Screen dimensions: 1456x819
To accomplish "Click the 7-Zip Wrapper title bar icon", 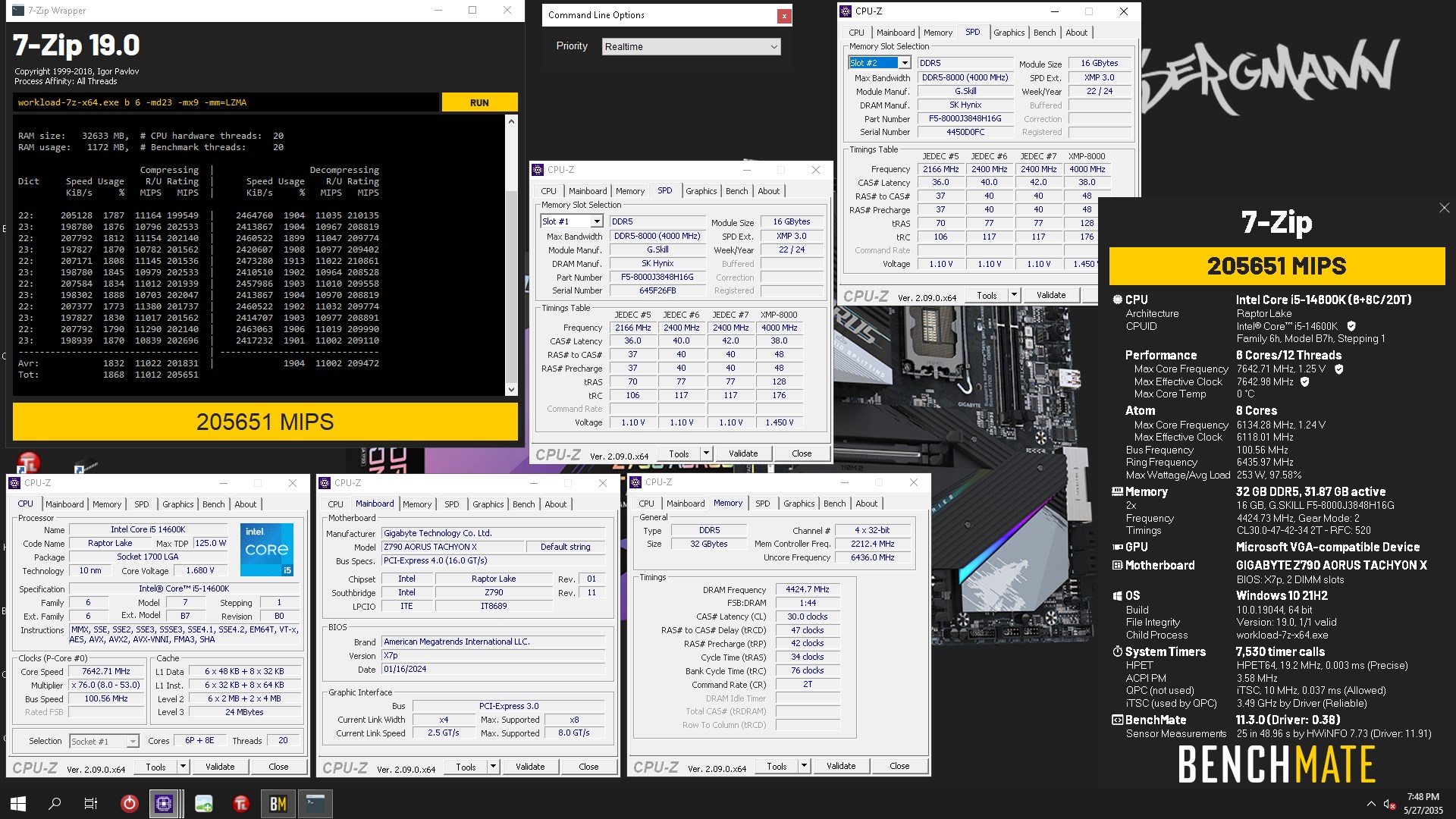I will (18, 11).
